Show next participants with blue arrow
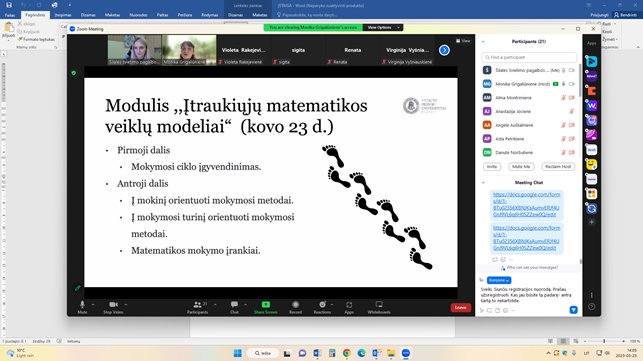Screen dimensions: 643x361 pos(444,50)
